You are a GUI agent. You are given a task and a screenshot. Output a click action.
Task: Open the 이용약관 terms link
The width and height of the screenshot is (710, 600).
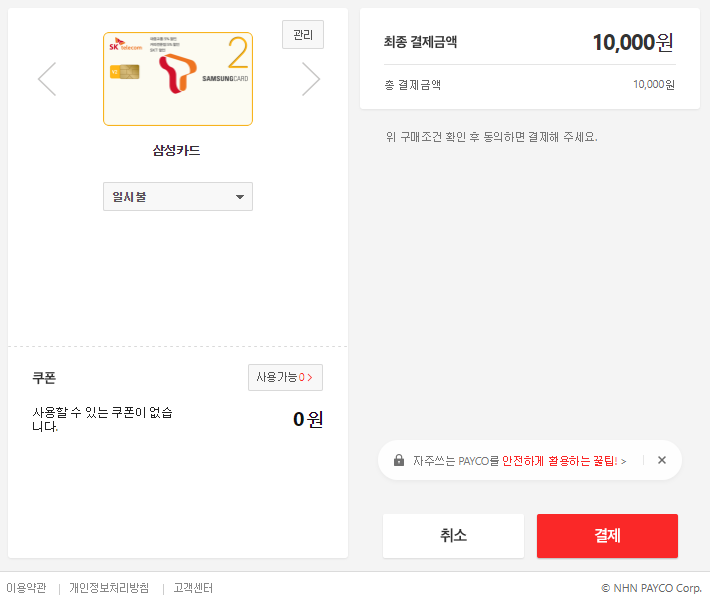pyautogui.click(x=27, y=588)
